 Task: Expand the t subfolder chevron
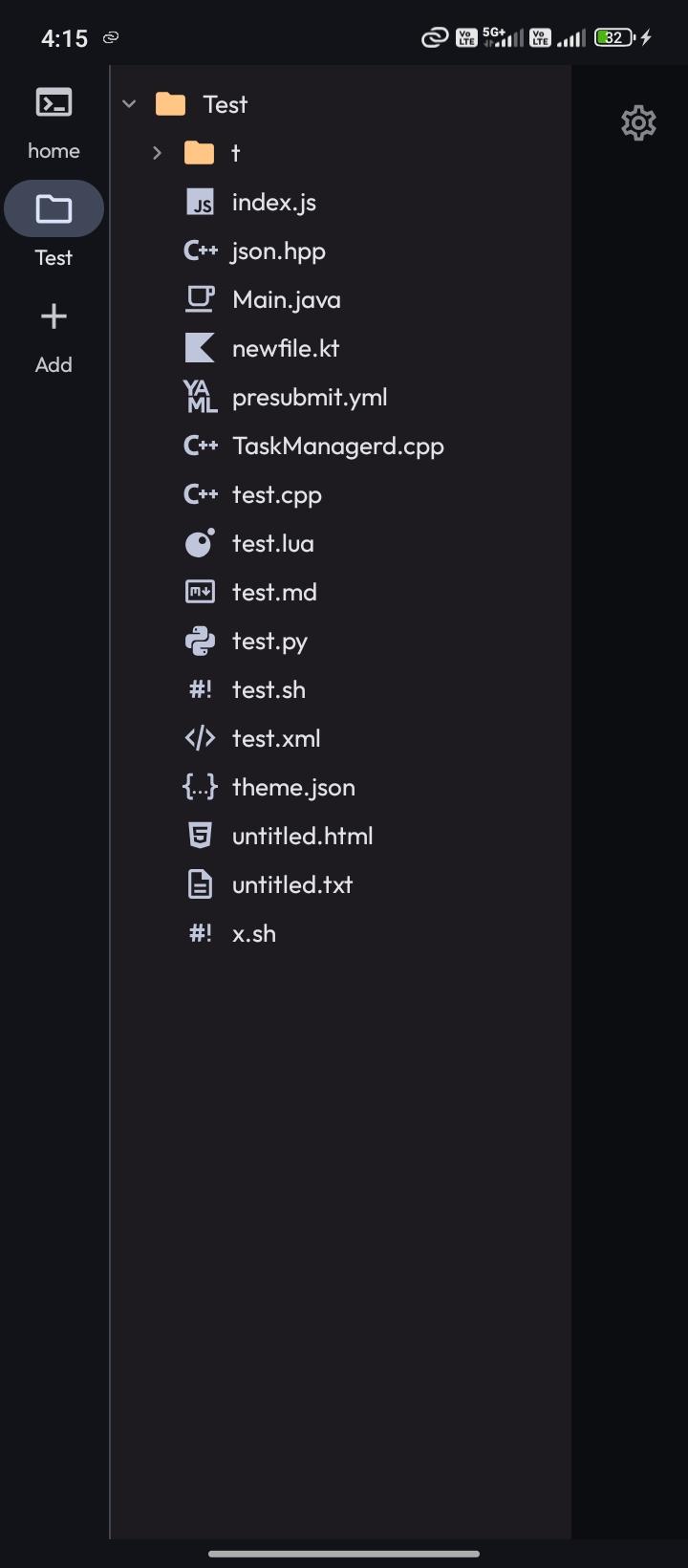click(x=158, y=153)
